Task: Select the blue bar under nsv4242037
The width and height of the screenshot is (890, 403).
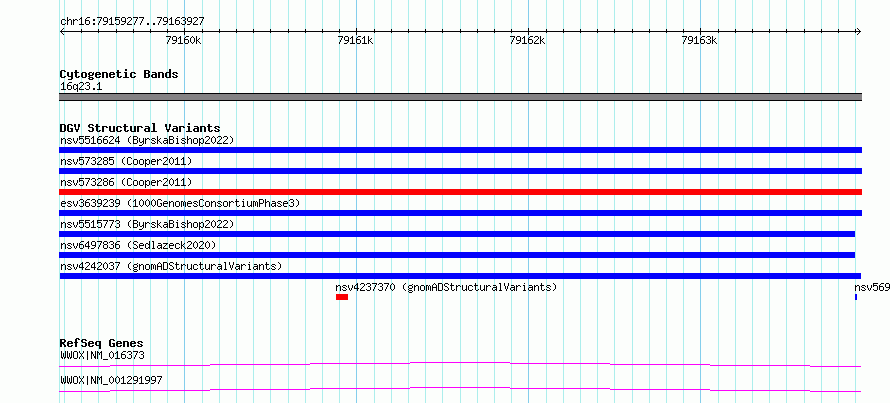Action: point(460,276)
